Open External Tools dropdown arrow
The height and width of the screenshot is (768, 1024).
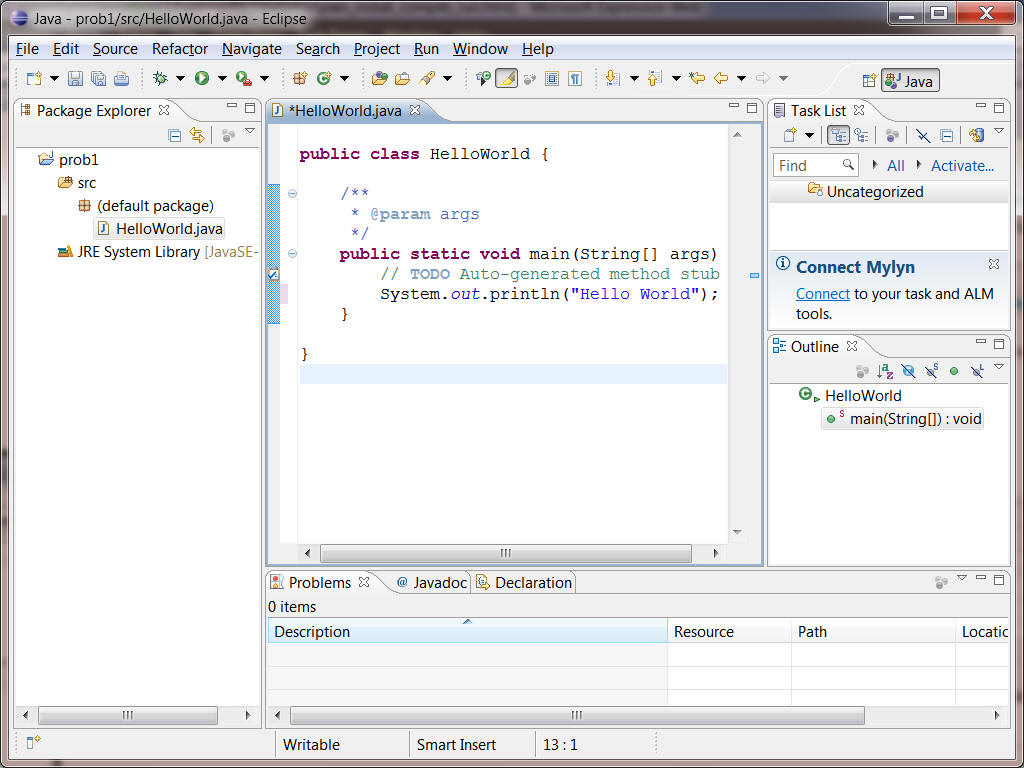click(x=264, y=79)
